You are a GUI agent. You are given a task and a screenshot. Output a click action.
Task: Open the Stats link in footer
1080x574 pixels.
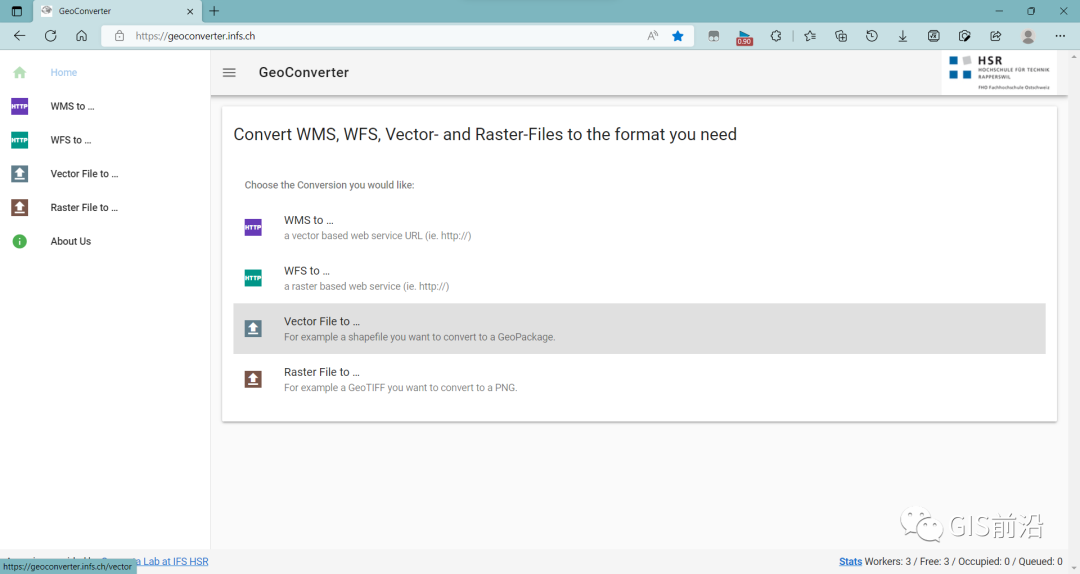pos(850,562)
